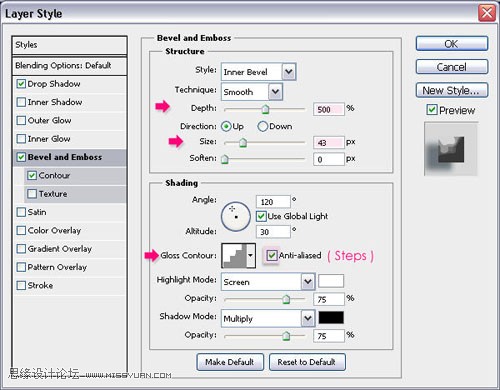Open the Texture sub-item label
Screen dimensions: 500x390
pyautogui.click(x=53, y=194)
